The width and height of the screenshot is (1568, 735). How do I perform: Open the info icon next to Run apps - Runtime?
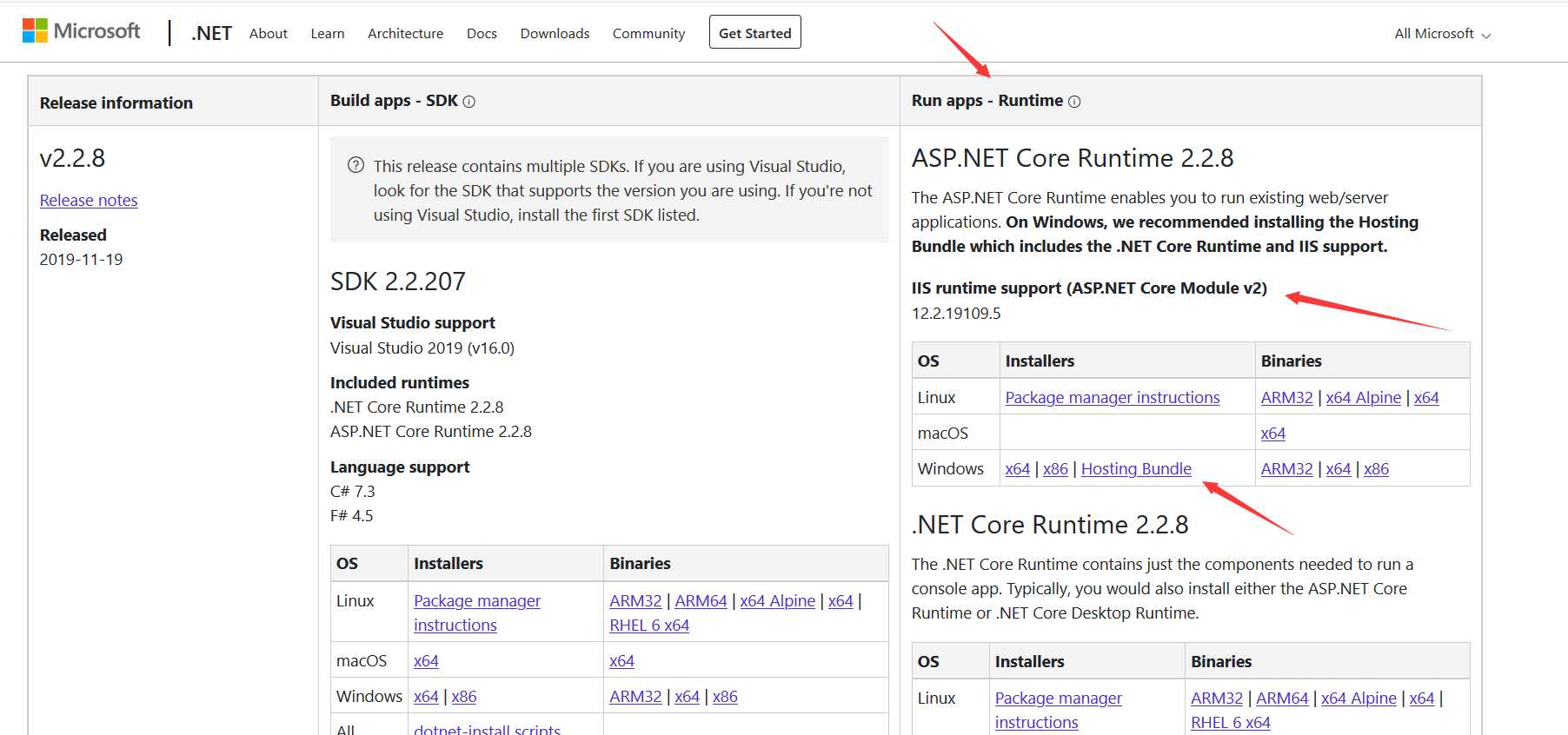(x=1074, y=102)
